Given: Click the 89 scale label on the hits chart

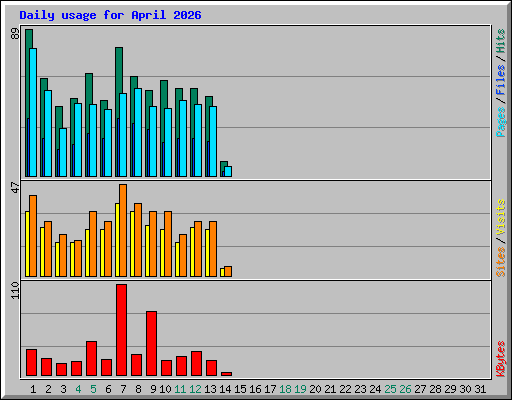Looking at the screenshot, I should pyautogui.click(x=15, y=34).
